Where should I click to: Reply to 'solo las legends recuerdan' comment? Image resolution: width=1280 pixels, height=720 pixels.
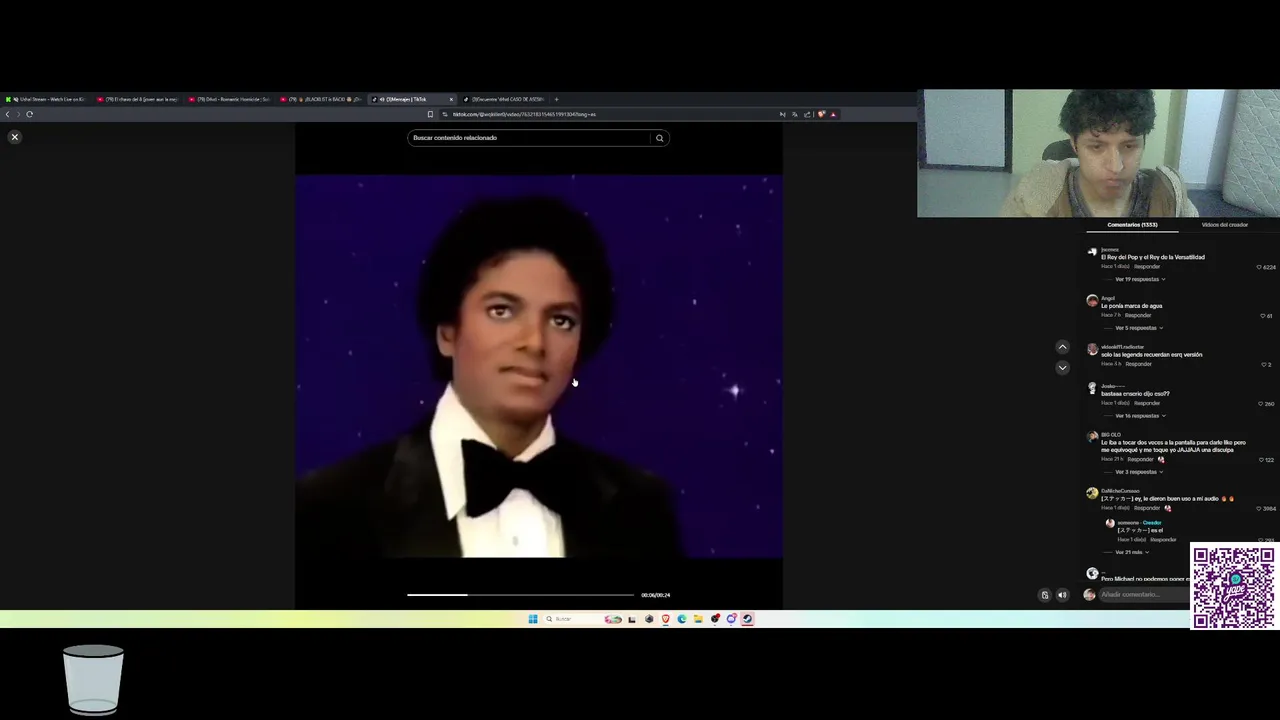pyautogui.click(x=1138, y=364)
